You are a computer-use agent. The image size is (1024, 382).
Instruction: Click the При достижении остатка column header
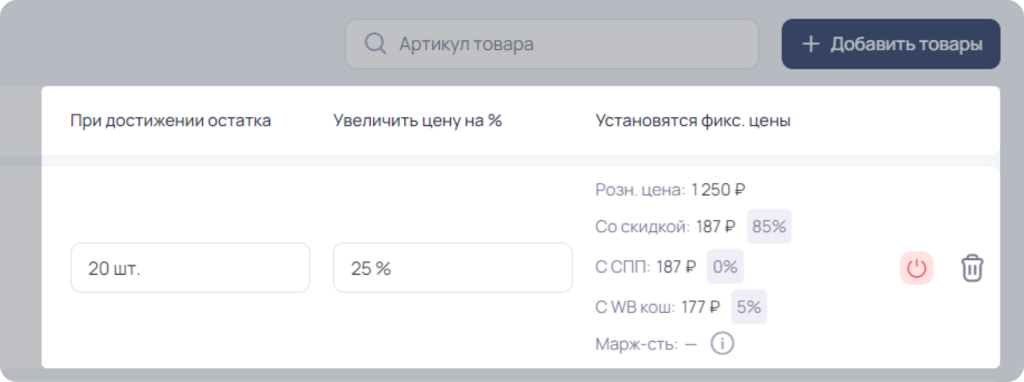click(170, 121)
